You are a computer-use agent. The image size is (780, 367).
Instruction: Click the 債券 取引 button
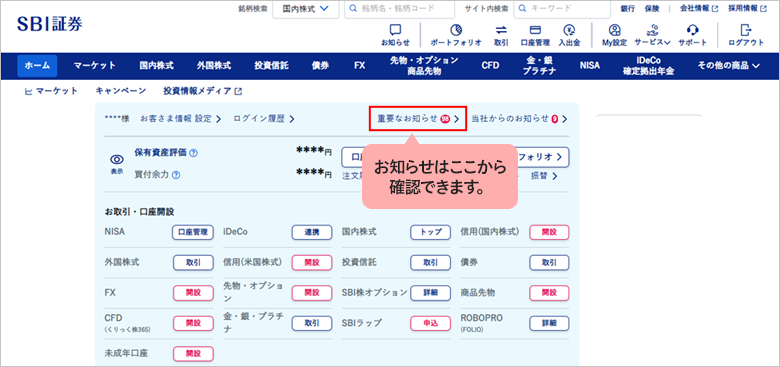549,263
